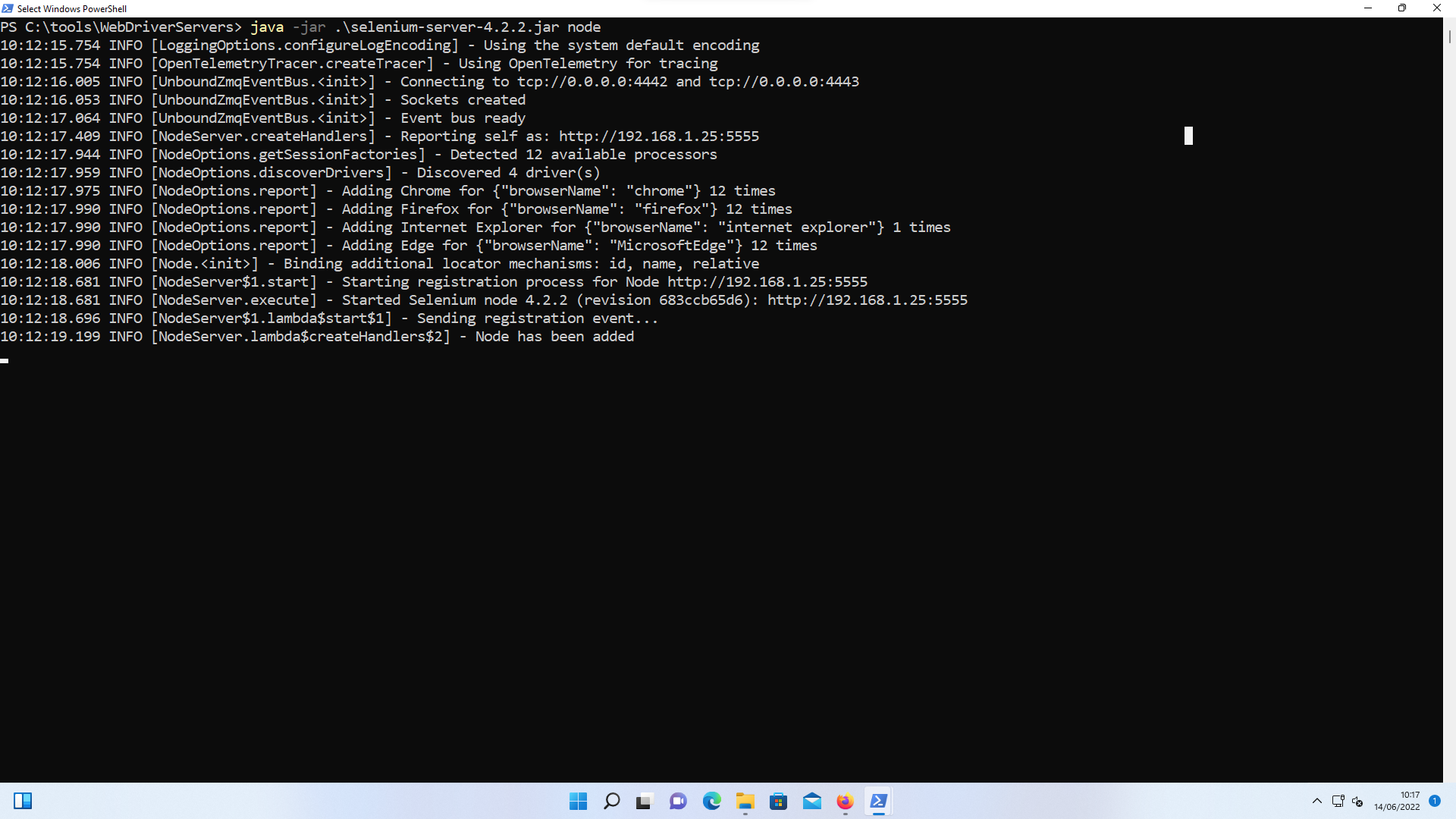
Task: Open PowerShell title bar system menu icon
Action: coord(8,8)
